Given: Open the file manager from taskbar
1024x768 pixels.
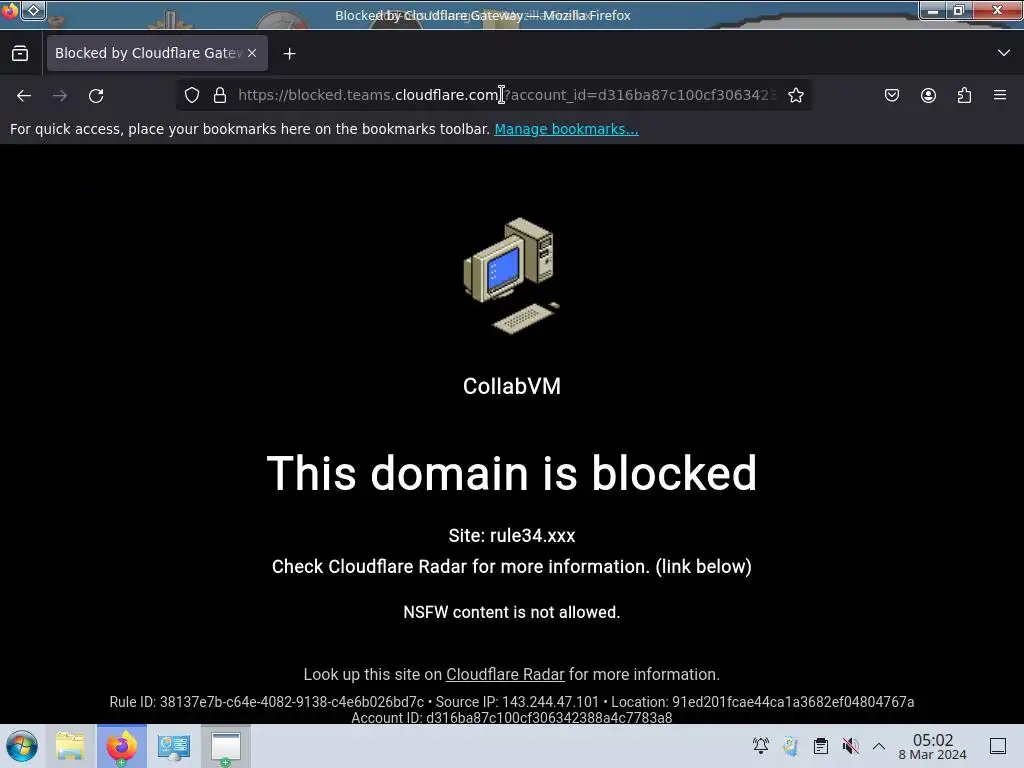Looking at the screenshot, I should (70, 746).
